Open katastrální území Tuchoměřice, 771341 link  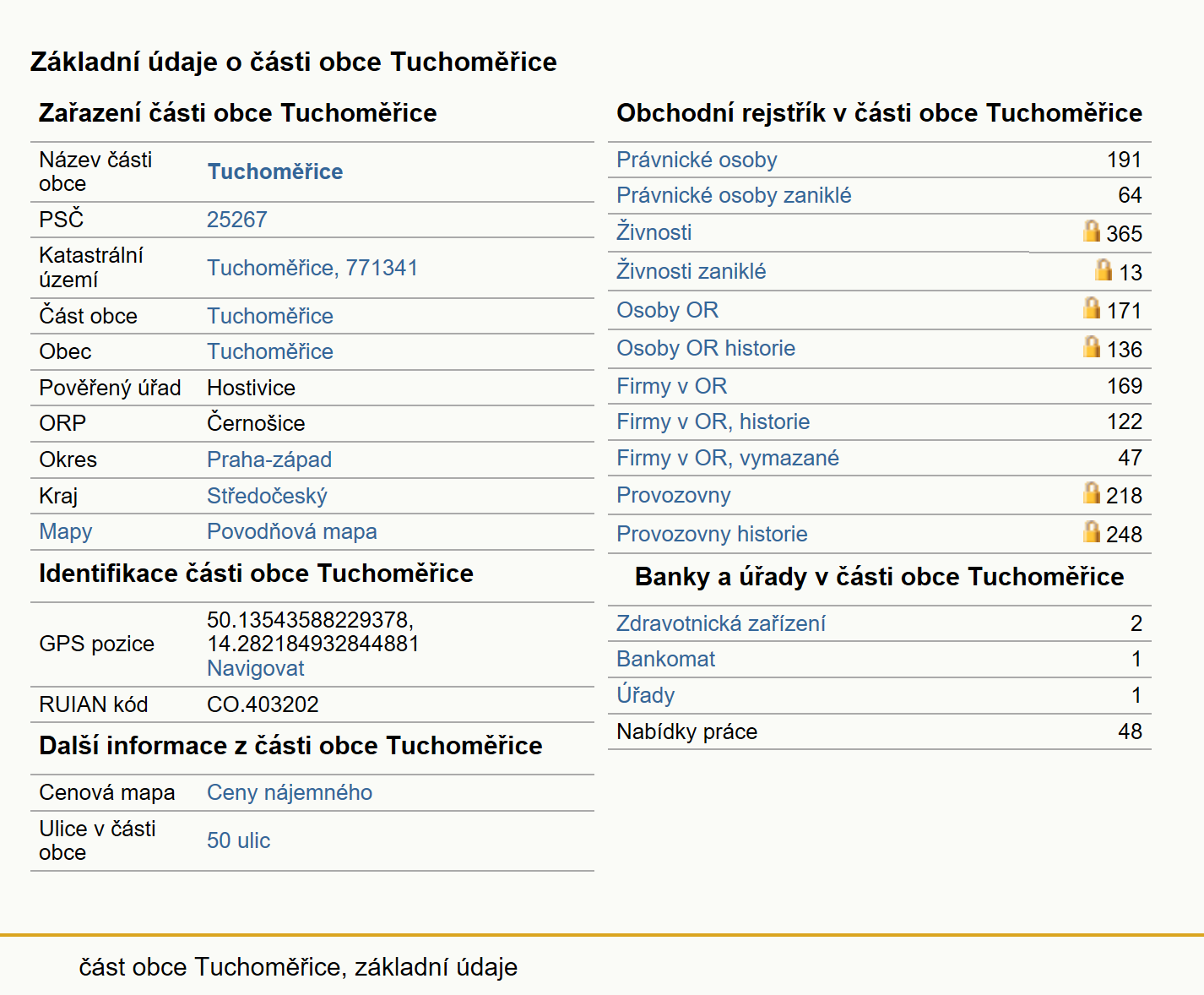point(312,268)
